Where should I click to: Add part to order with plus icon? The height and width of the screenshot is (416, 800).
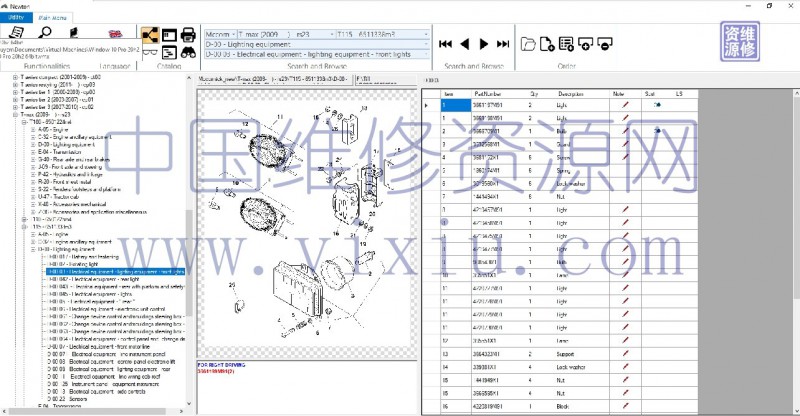coord(585,44)
